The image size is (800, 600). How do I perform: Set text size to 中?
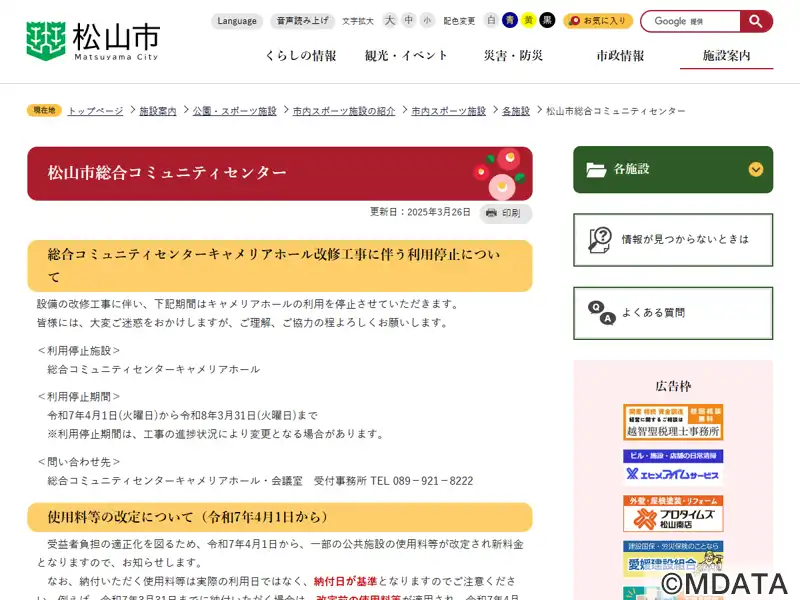point(409,20)
